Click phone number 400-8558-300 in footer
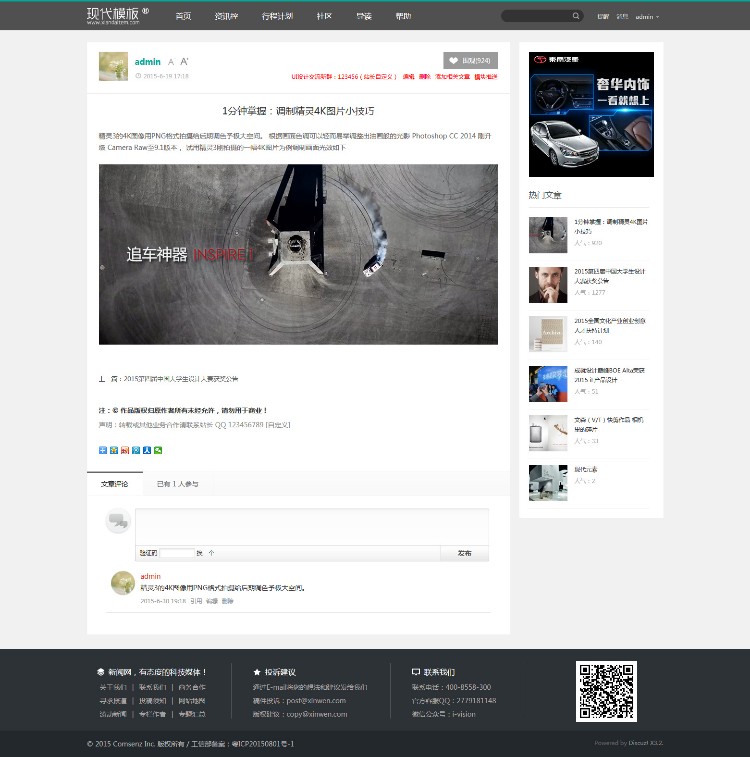 (468, 687)
